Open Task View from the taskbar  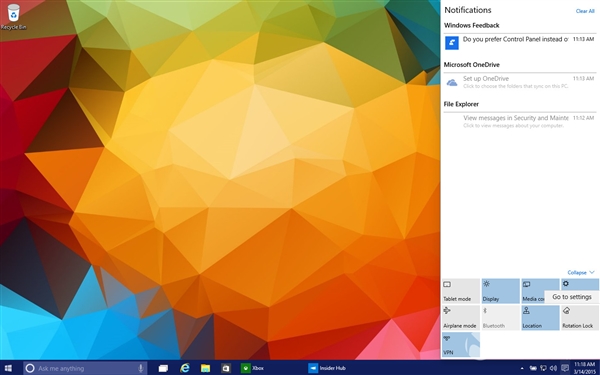[x=163, y=368]
